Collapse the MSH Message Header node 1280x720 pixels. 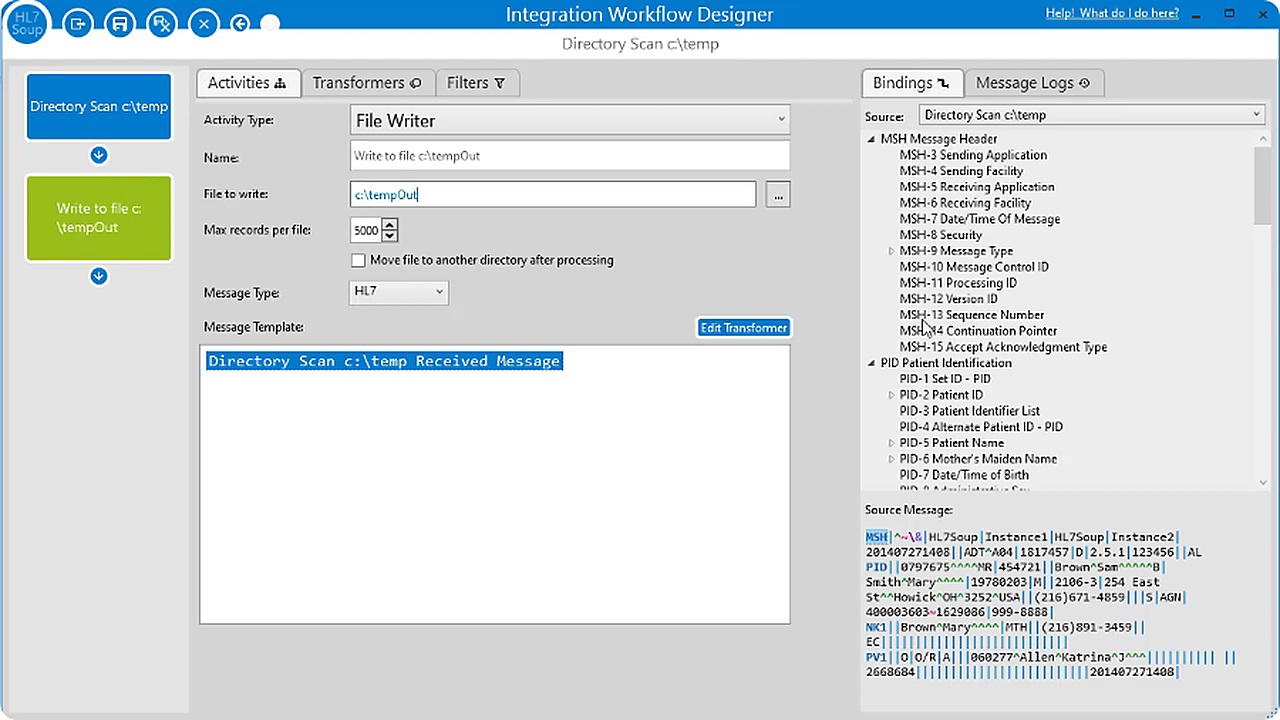[x=872, y=139]
